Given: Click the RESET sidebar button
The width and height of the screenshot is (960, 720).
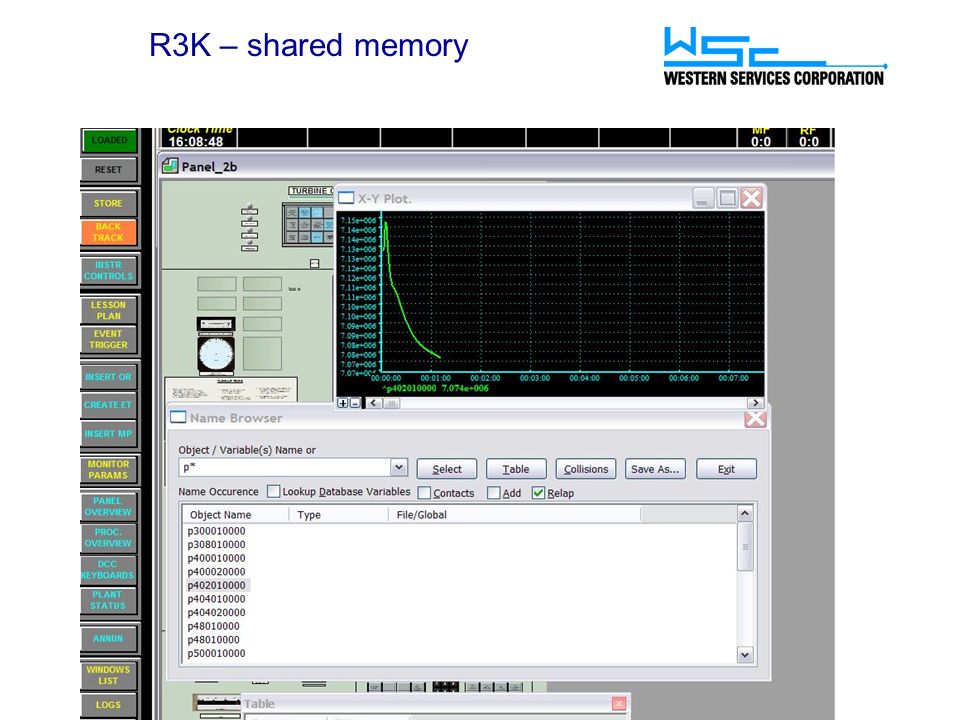Looking at the screenshot, I should 108,170.
